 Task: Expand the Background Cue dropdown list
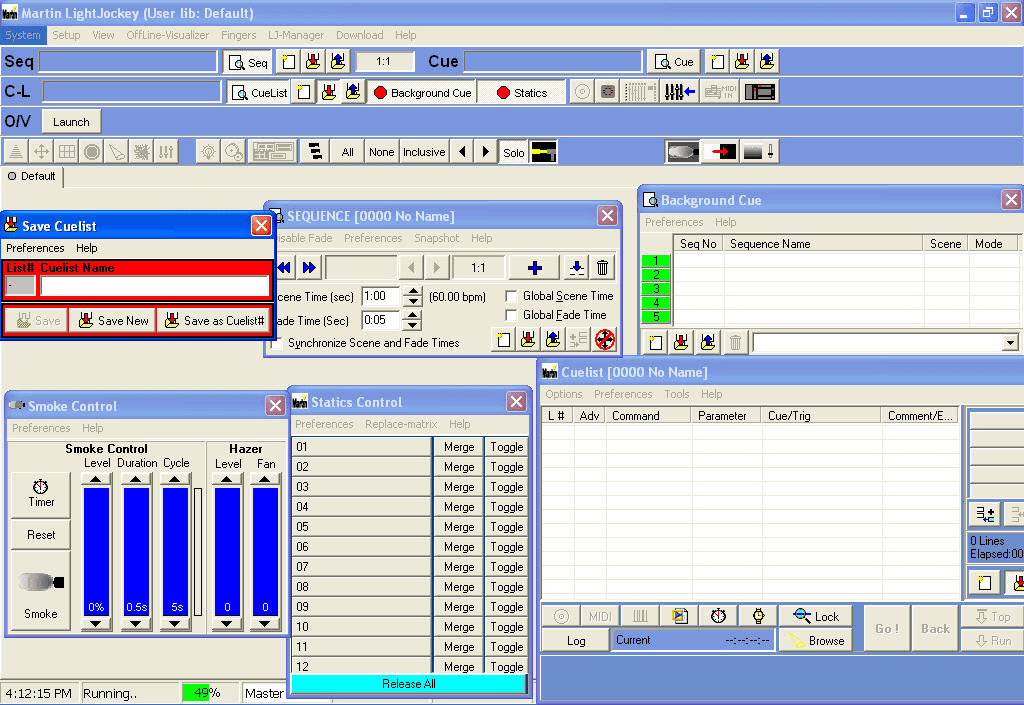[1010, 343]
